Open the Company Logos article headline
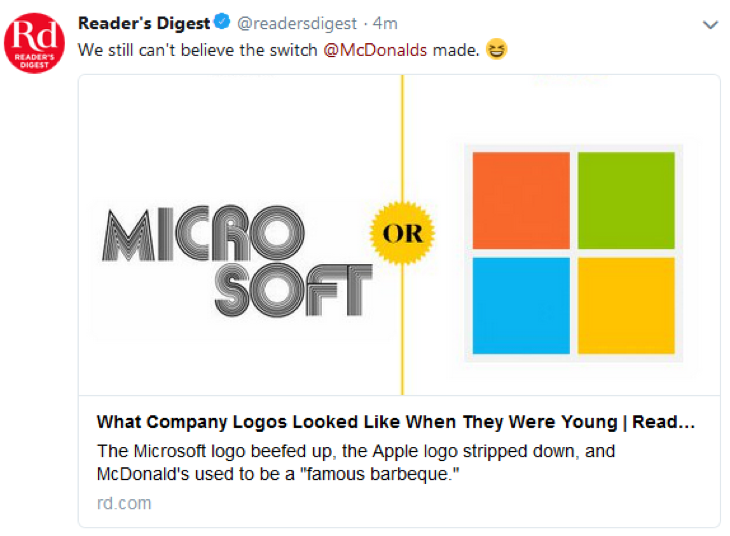730x536 pixels. pos(395,422)
